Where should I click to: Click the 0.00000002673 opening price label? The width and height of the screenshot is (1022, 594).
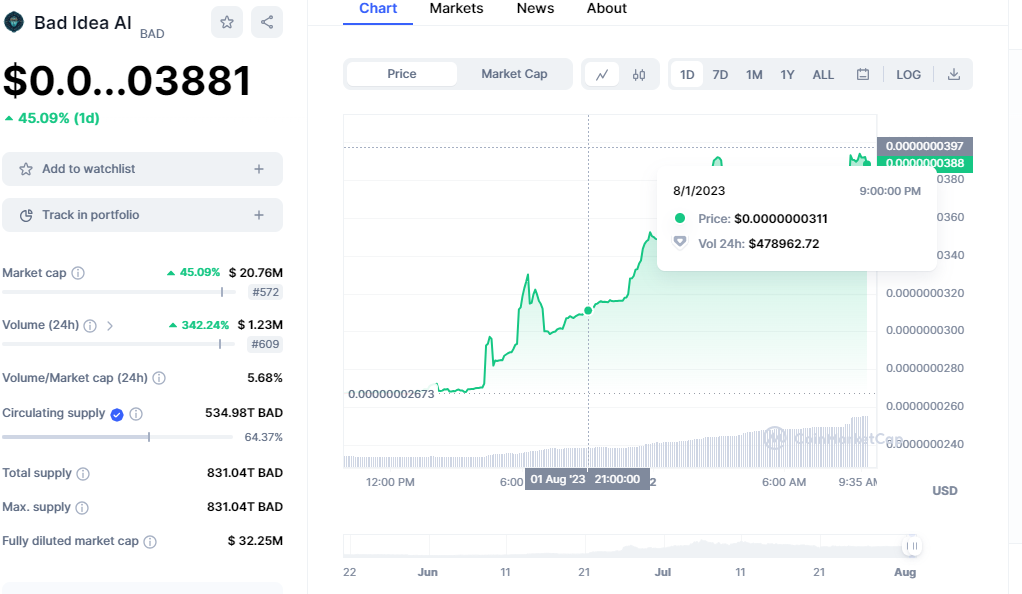391,394
